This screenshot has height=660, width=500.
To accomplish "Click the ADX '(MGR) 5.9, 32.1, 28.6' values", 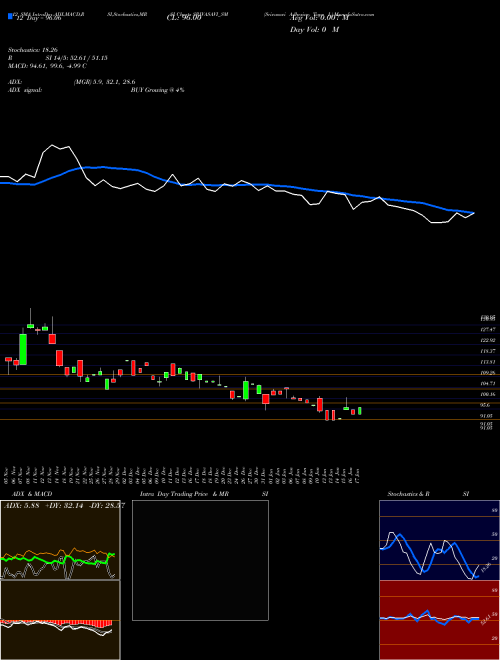I will click(104, 82).
